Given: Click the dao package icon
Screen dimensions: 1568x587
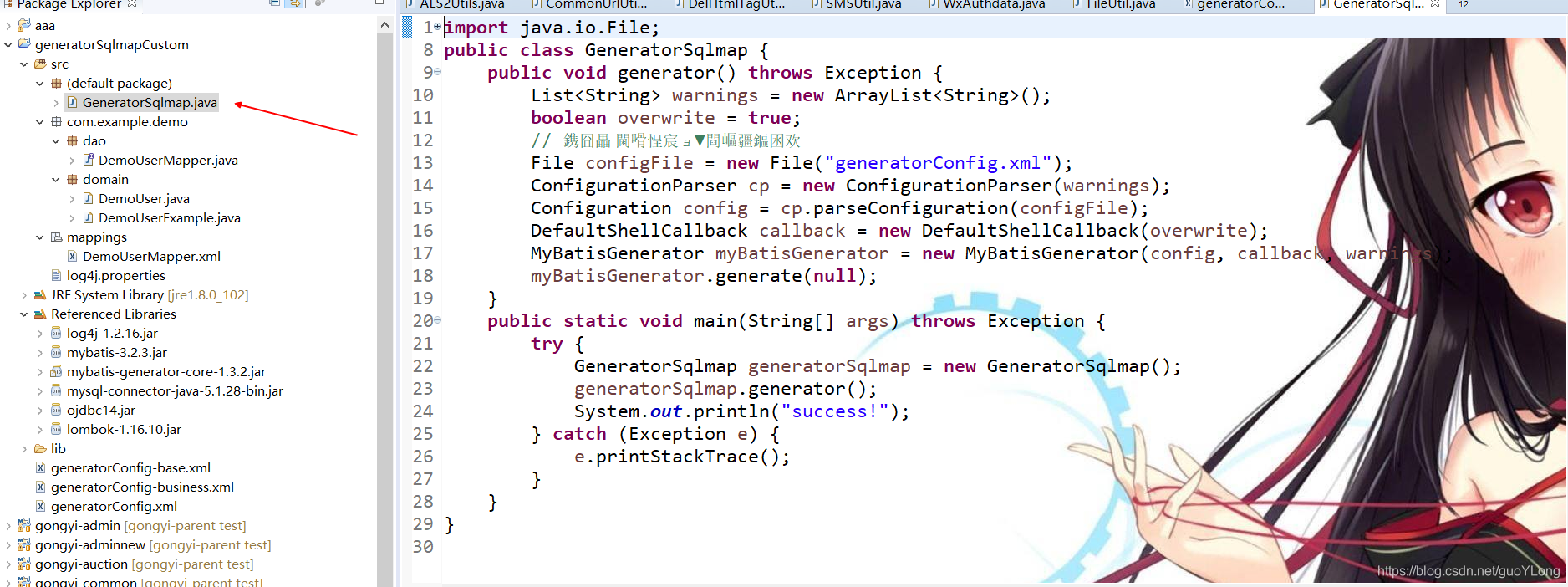Looking at the screenshot, I should coord(72,140).
